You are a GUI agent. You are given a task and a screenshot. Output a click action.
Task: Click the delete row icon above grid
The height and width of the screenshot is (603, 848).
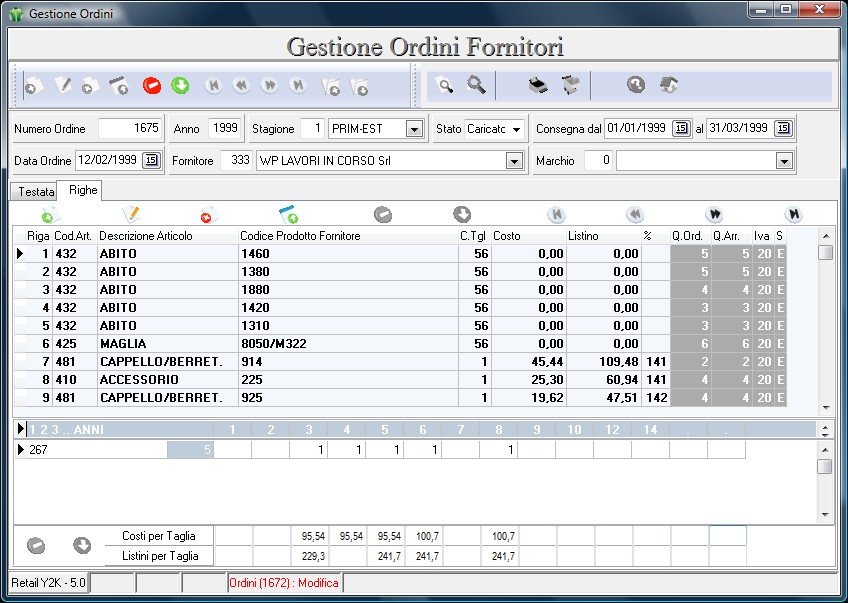pyautogui.click(x=209, y=214)
